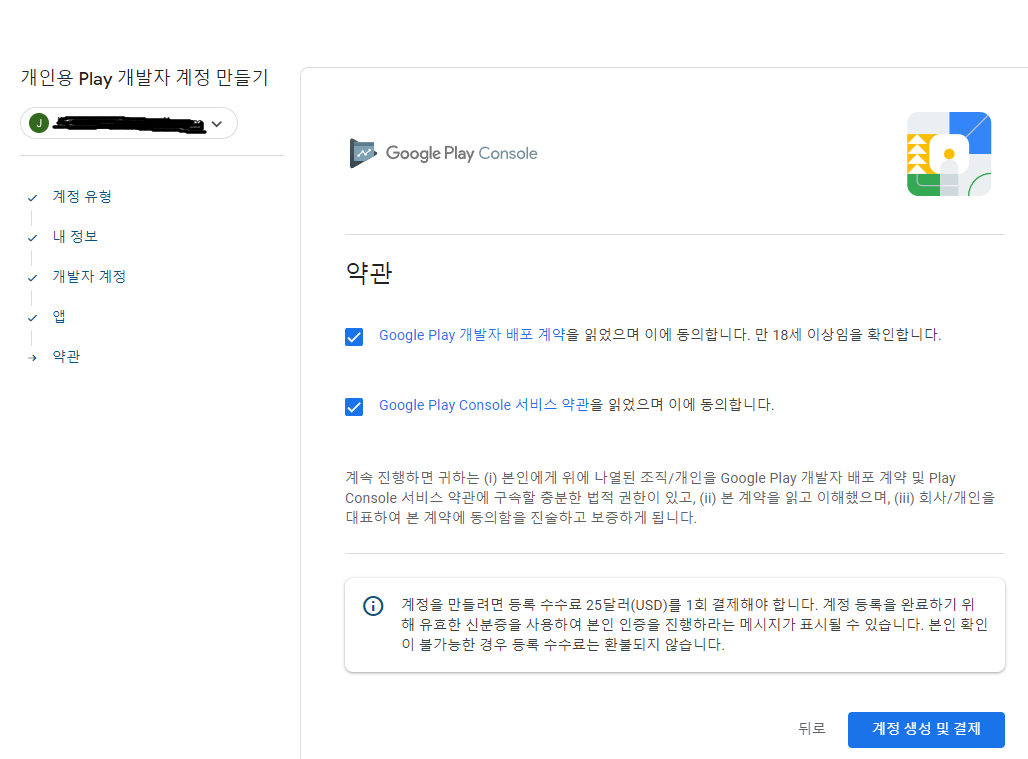Click the checkmark icon beside 앱

click(x=32, y=317)
